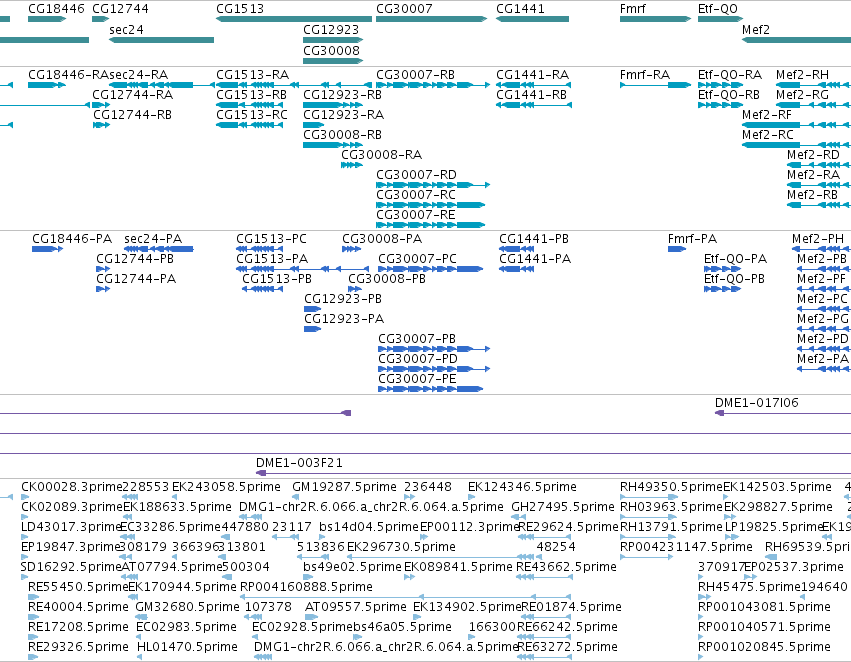Click transcript CG30008-RB label
Viewport: 851px width, 662px height.
click(342, 135)
